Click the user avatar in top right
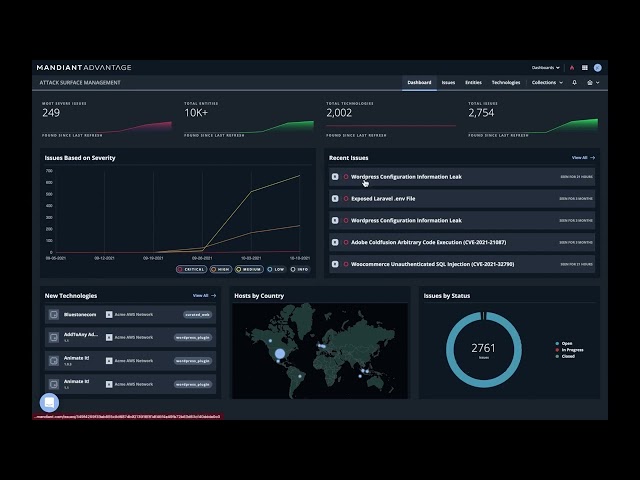The height and width of the screenshot is (480, 640). click(598, 68)
